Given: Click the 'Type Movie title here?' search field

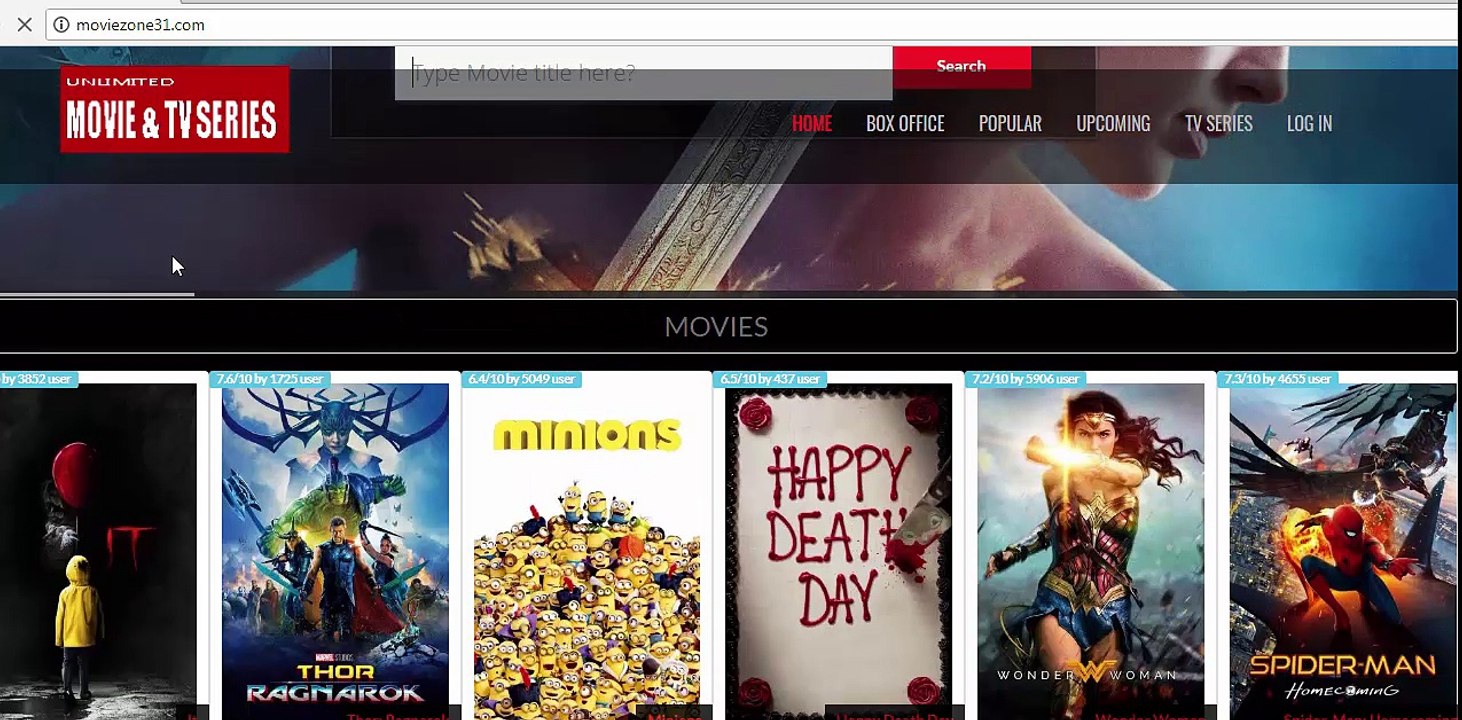Looking at the screenshot, I should [643, 73].
